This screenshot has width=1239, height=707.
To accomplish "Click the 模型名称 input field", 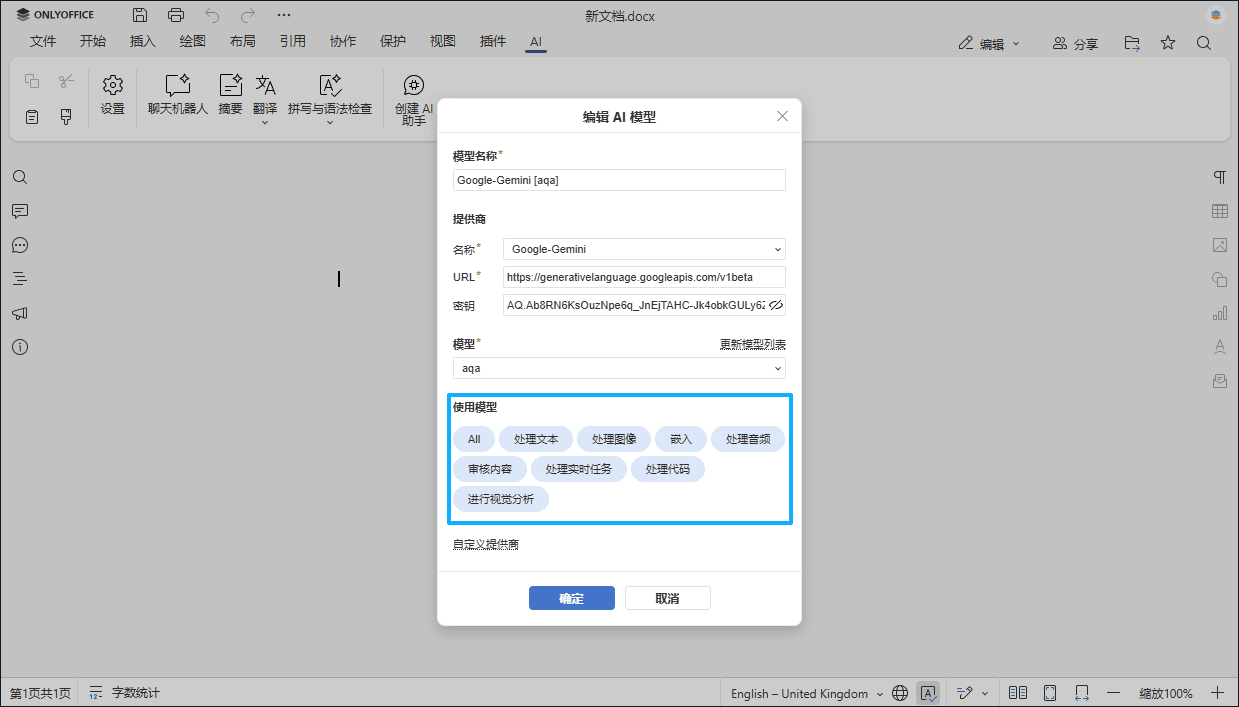I will 618,180.
